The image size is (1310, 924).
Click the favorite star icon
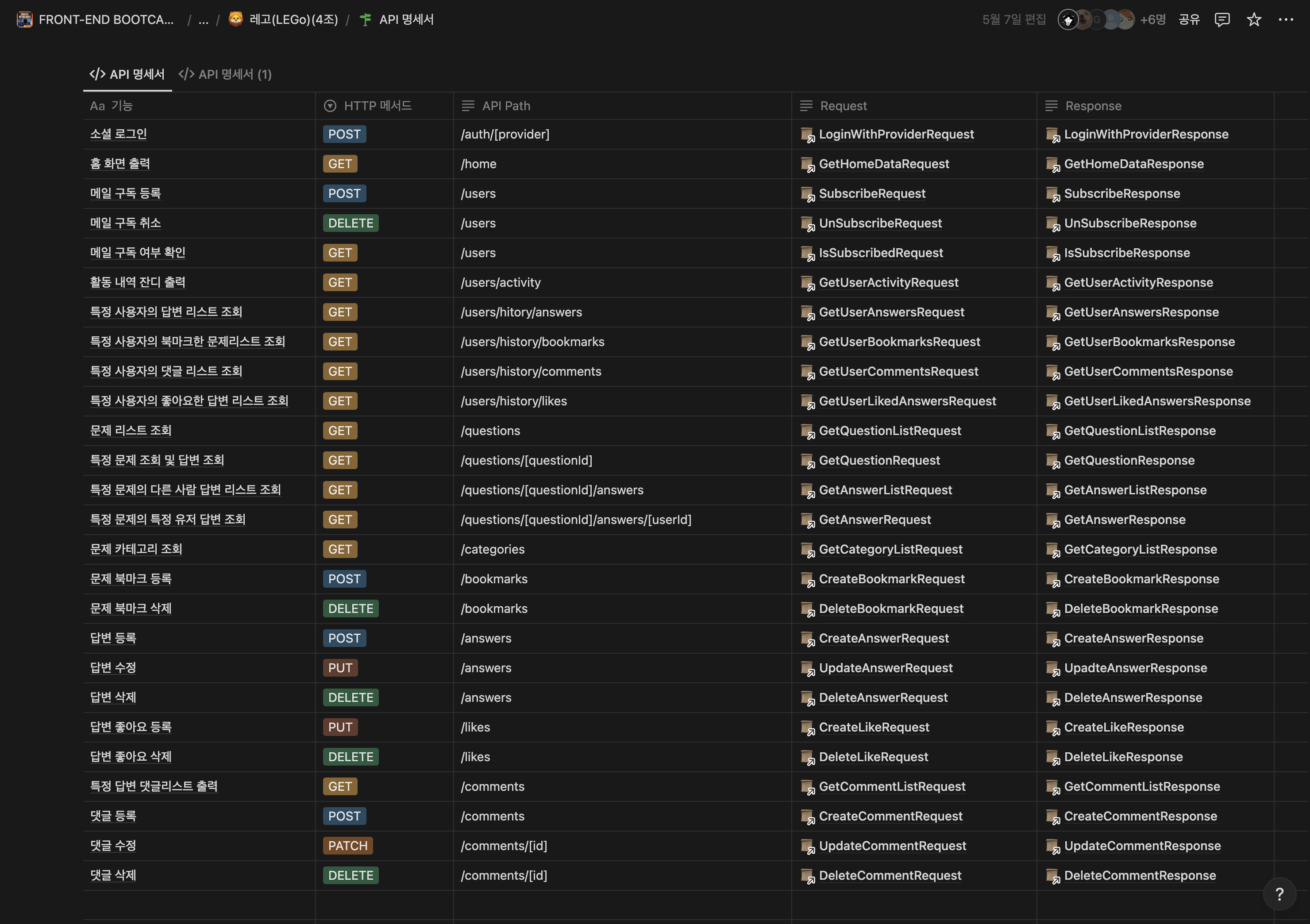pos(1253,20)
